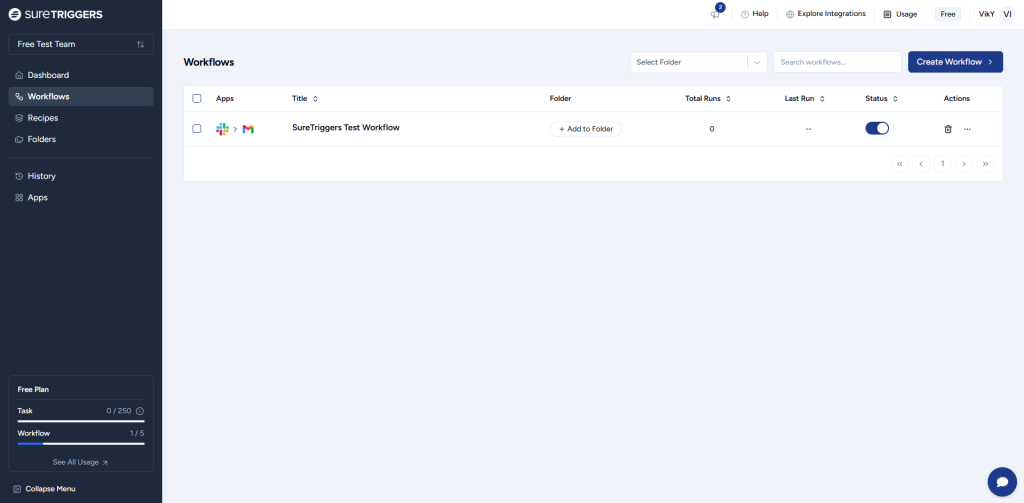Go to Recipes in sidebar
This screenshot has width=1024, height=503.
point(43,118)
